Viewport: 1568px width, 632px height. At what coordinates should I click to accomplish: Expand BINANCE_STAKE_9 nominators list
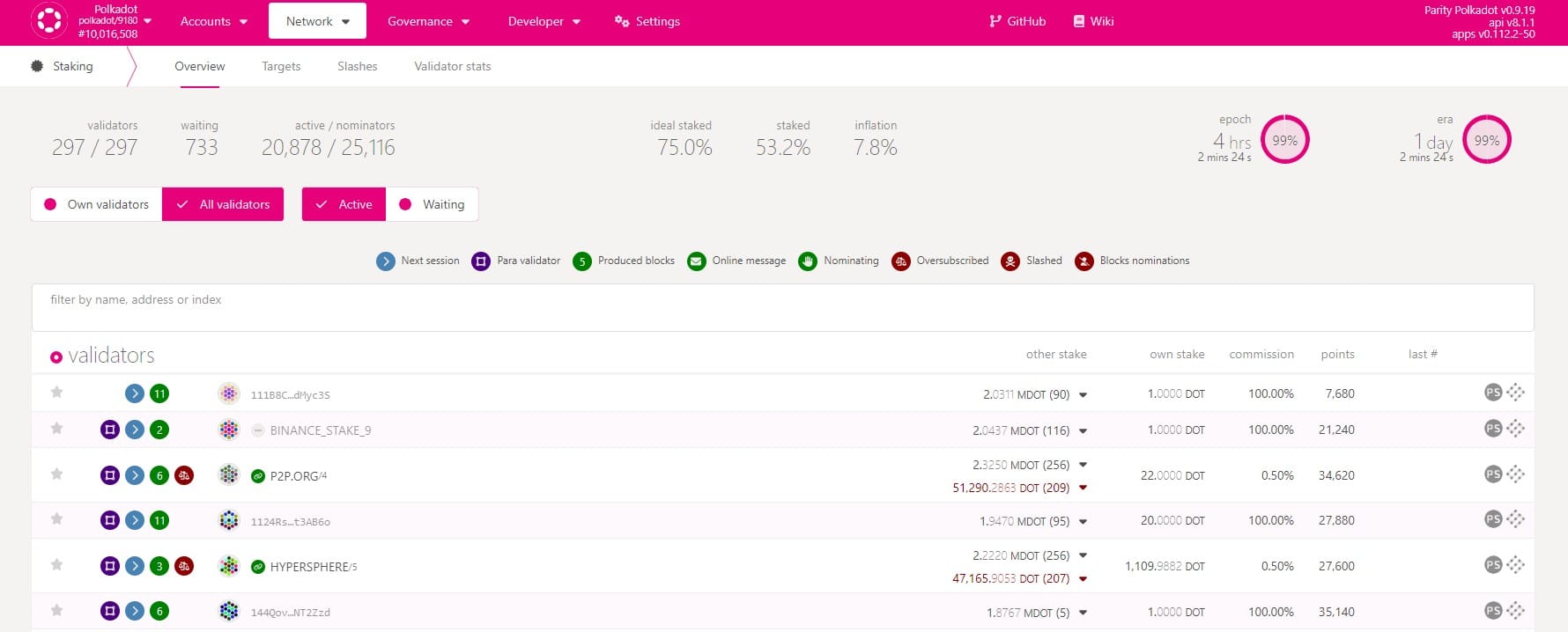[x=1083, y=431]
